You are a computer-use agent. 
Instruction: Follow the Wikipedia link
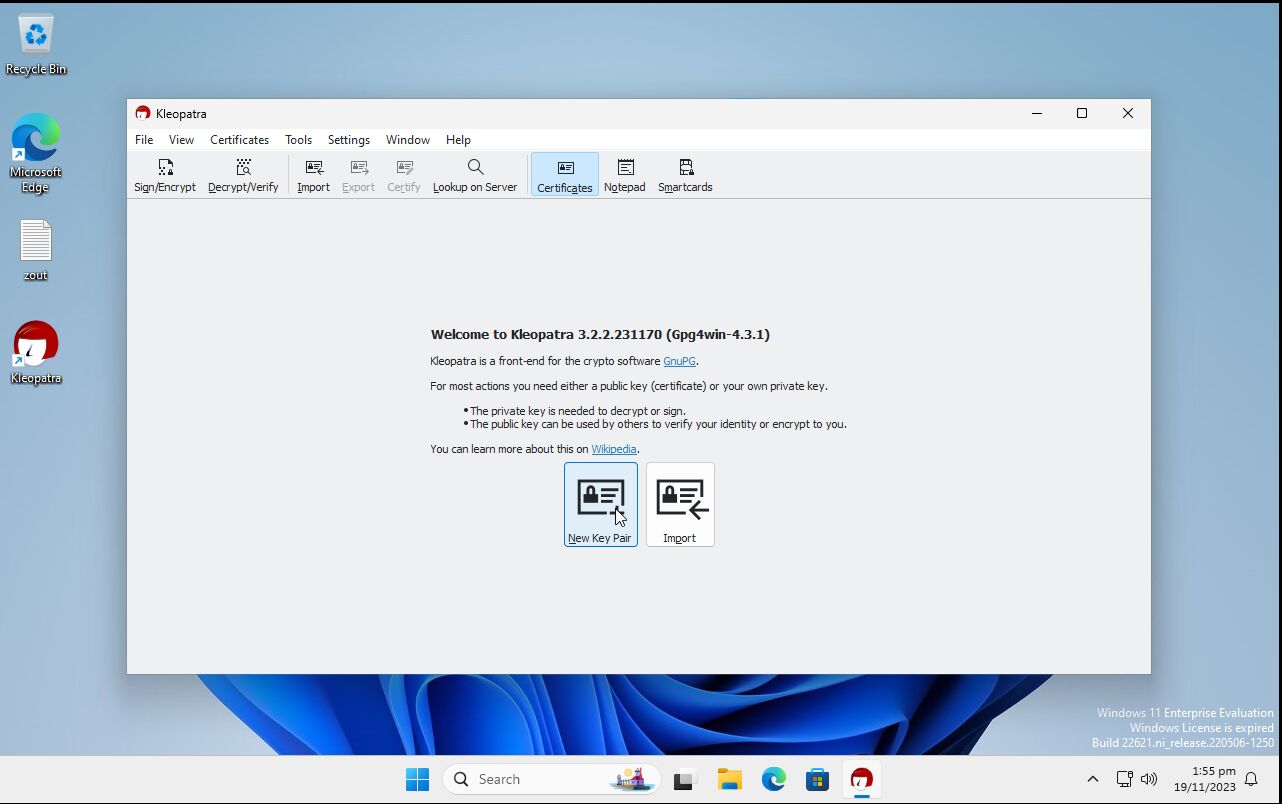[x=613, y=449]
